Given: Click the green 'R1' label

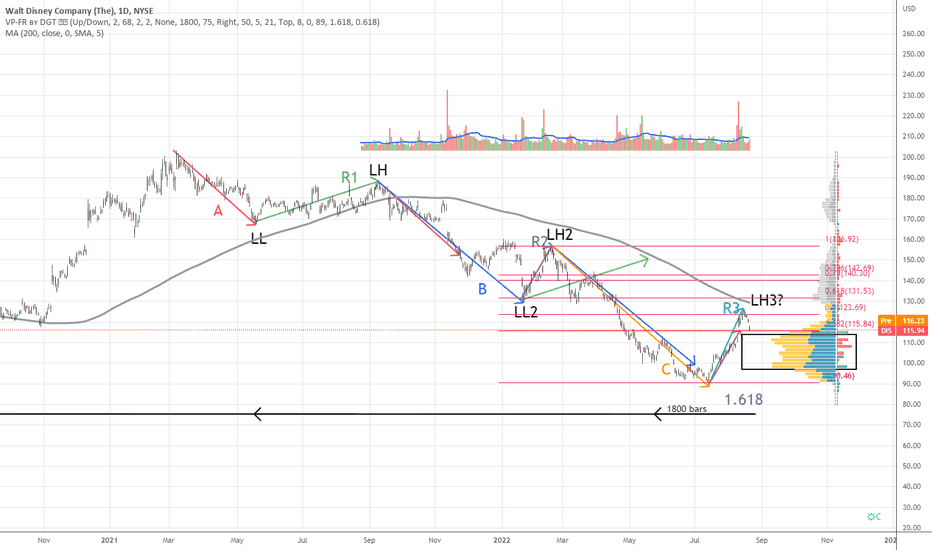Looking at the screenshot, I should [350, 177].
